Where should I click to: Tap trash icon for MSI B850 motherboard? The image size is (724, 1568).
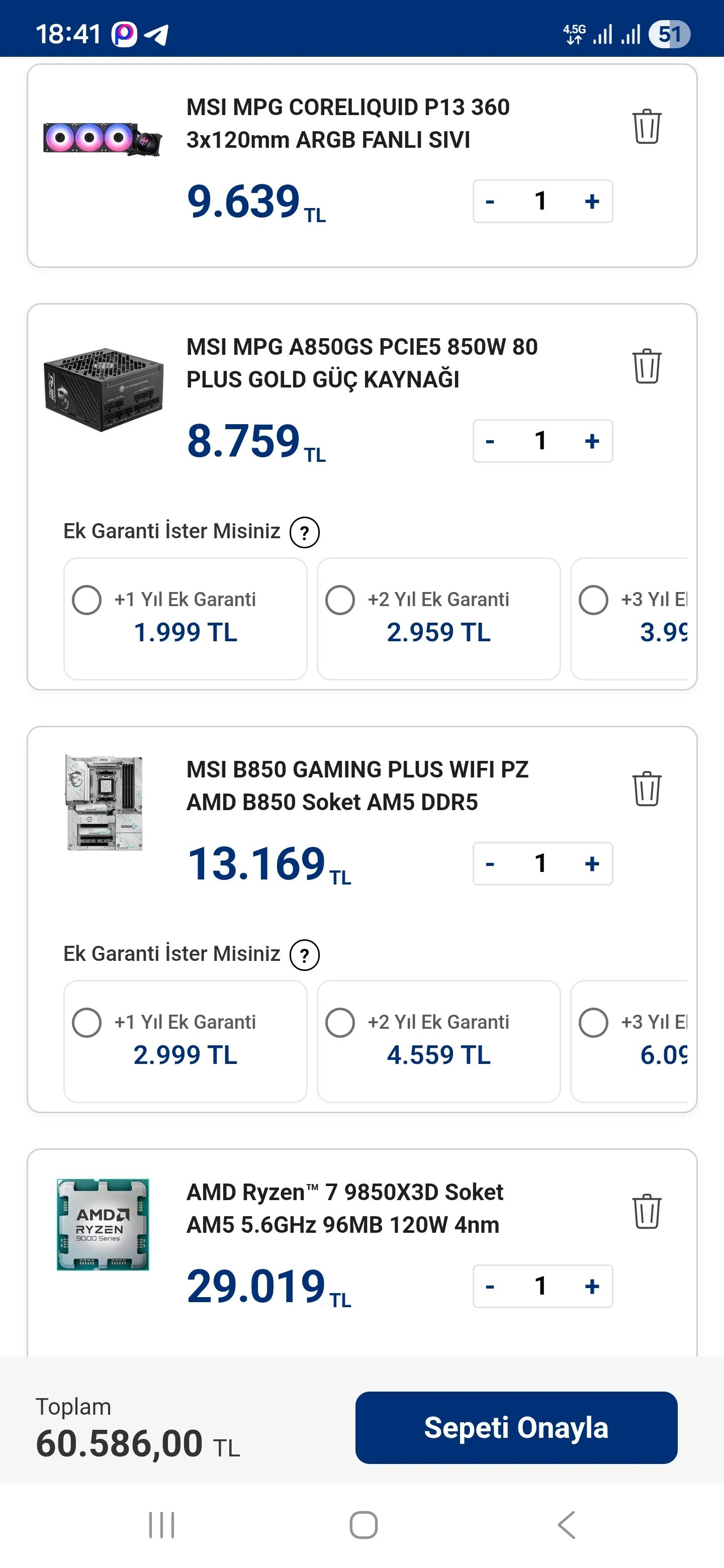click(646, 788)
